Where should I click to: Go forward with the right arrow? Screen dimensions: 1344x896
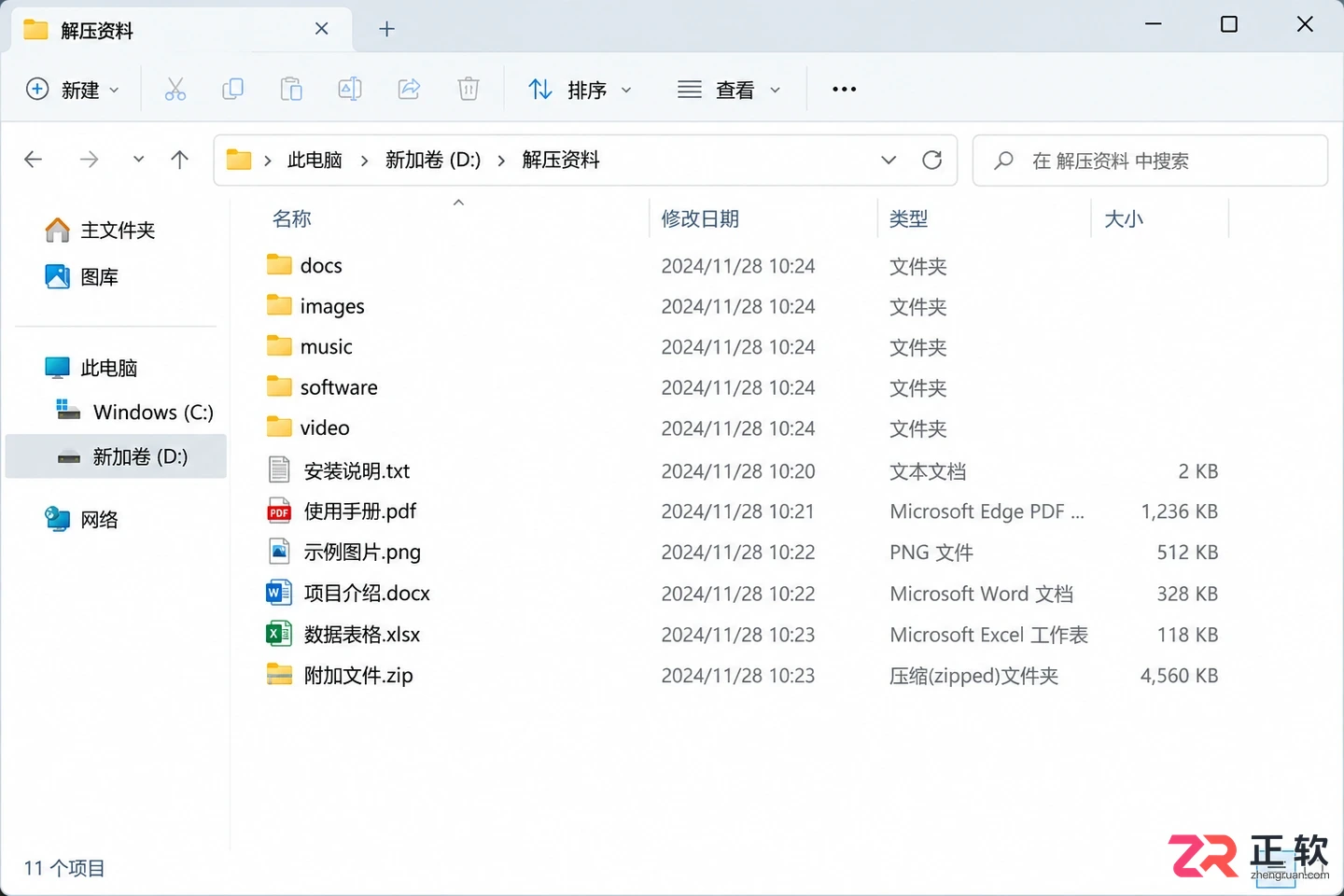[x=89, y=160]
